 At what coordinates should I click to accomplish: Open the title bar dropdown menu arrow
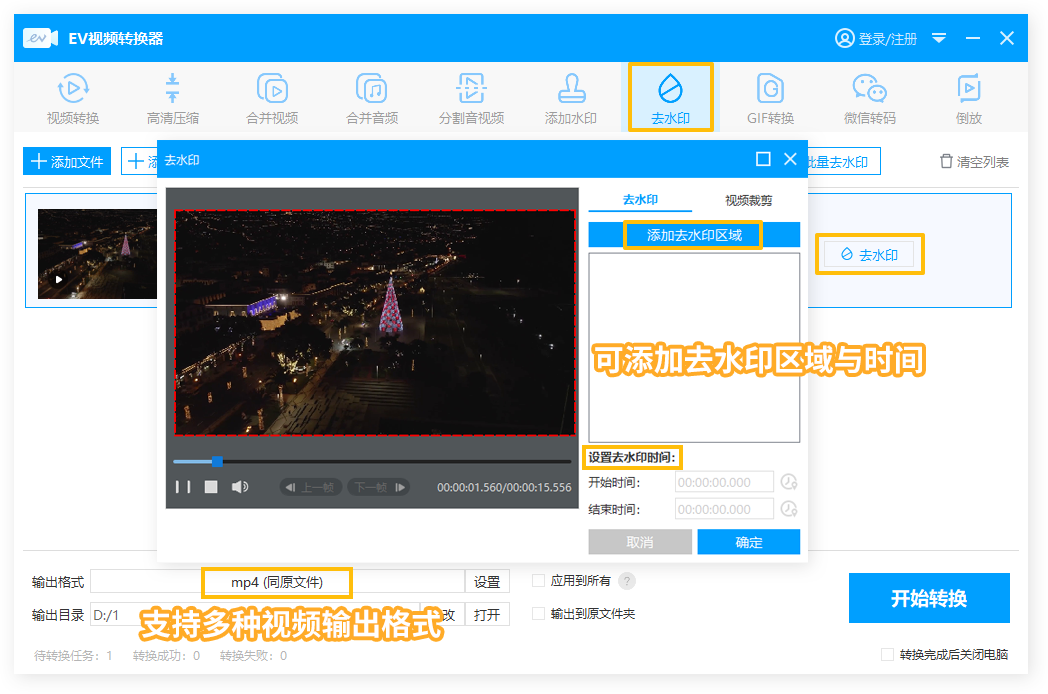click(x=939, y=38)
